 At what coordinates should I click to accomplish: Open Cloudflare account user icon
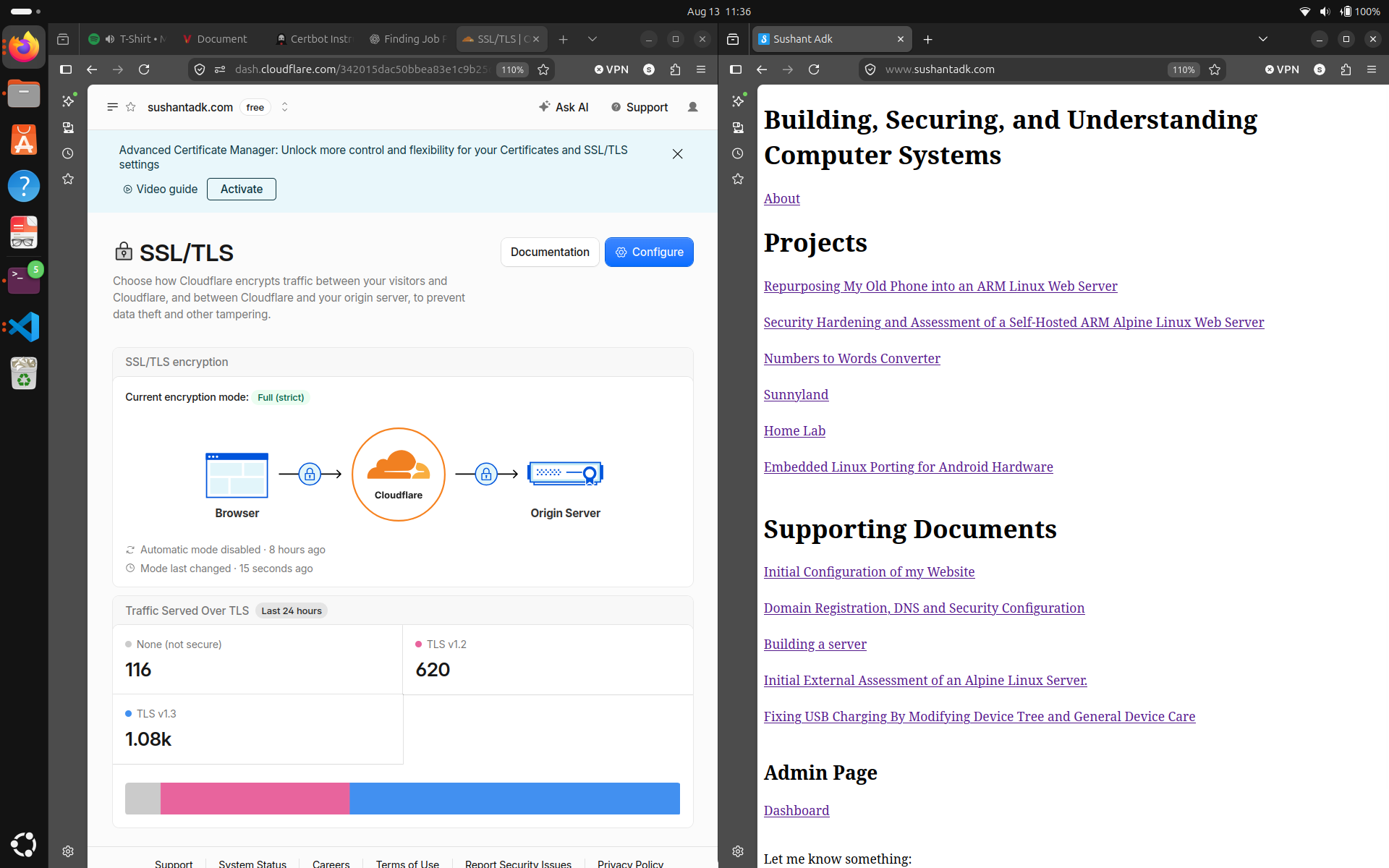tap(692, 107)
